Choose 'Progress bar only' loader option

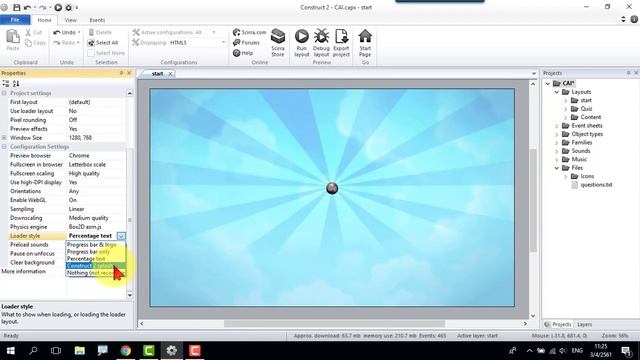coord(96,252)
